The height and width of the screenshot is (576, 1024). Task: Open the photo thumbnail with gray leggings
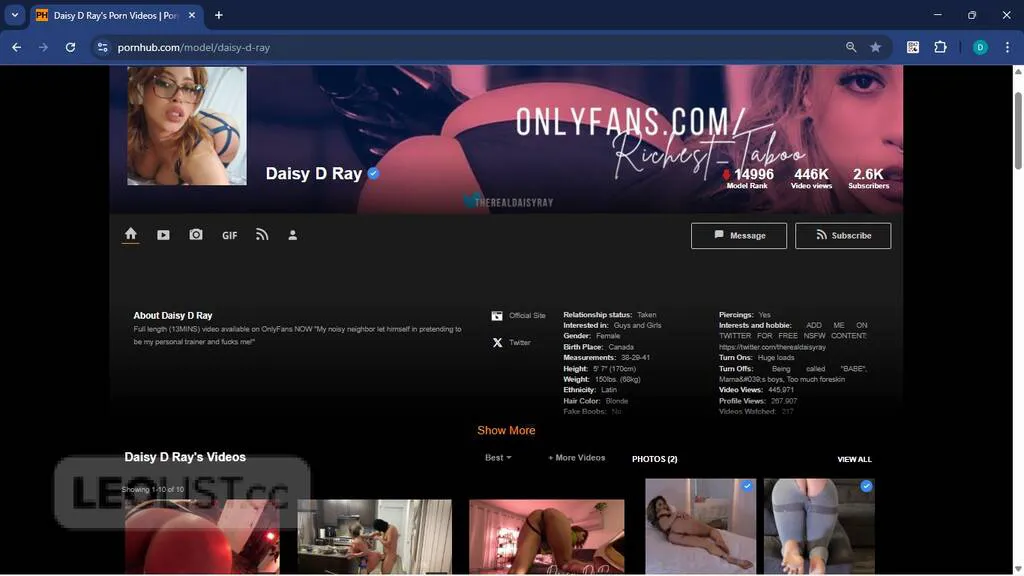coord(820,526)
